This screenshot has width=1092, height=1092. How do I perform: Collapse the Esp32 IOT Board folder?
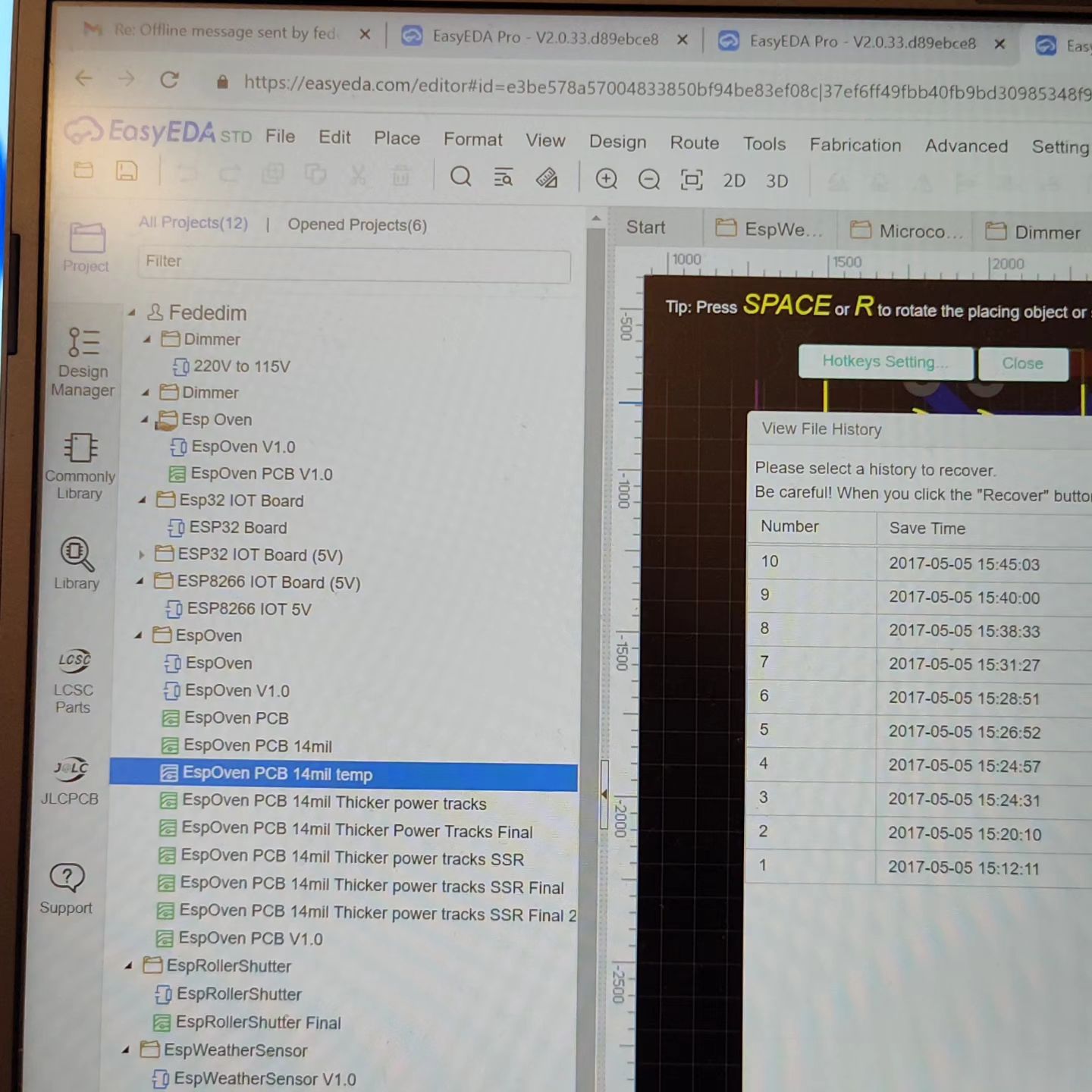(142, 500)
